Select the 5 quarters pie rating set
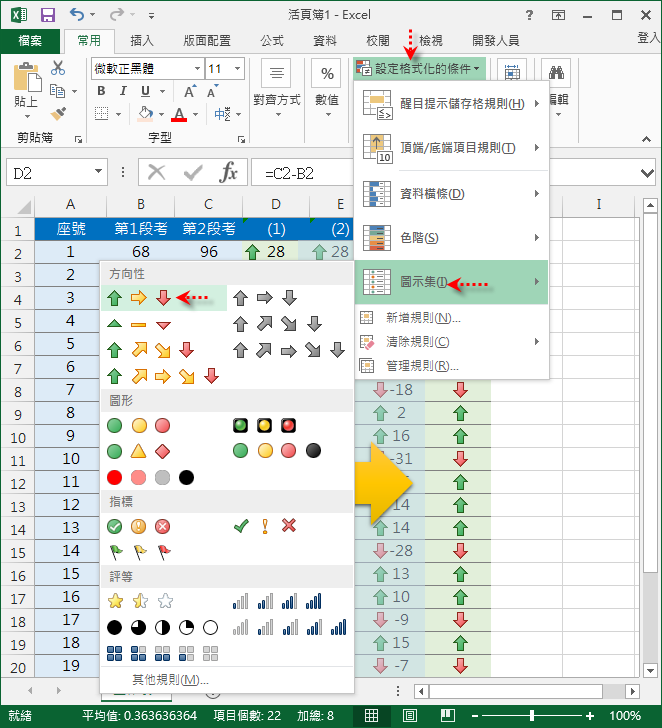Viewport: 662px width, 728px height. pyautogui.click(x=162, y=628)
